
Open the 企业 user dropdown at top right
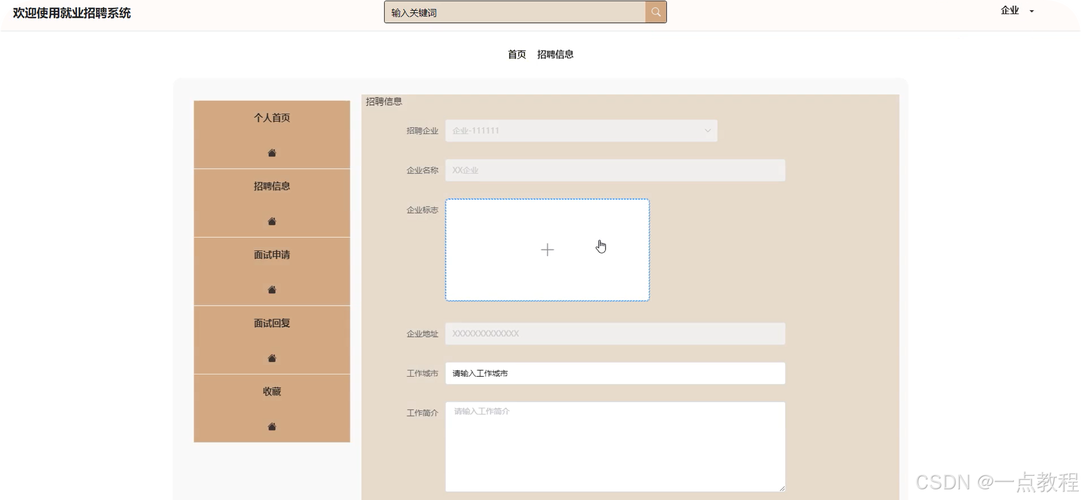coord(1017,11)
